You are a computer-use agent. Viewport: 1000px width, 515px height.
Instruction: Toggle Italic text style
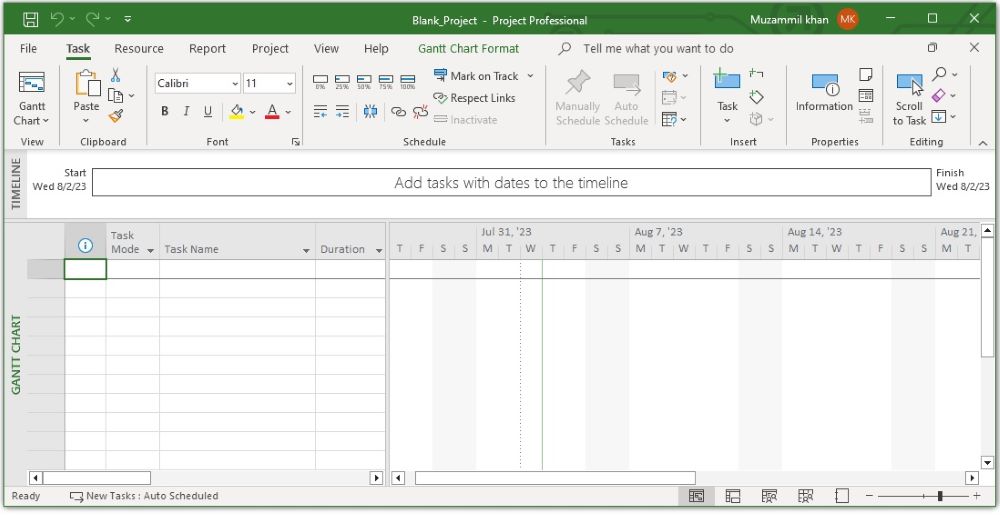(186, 112)
